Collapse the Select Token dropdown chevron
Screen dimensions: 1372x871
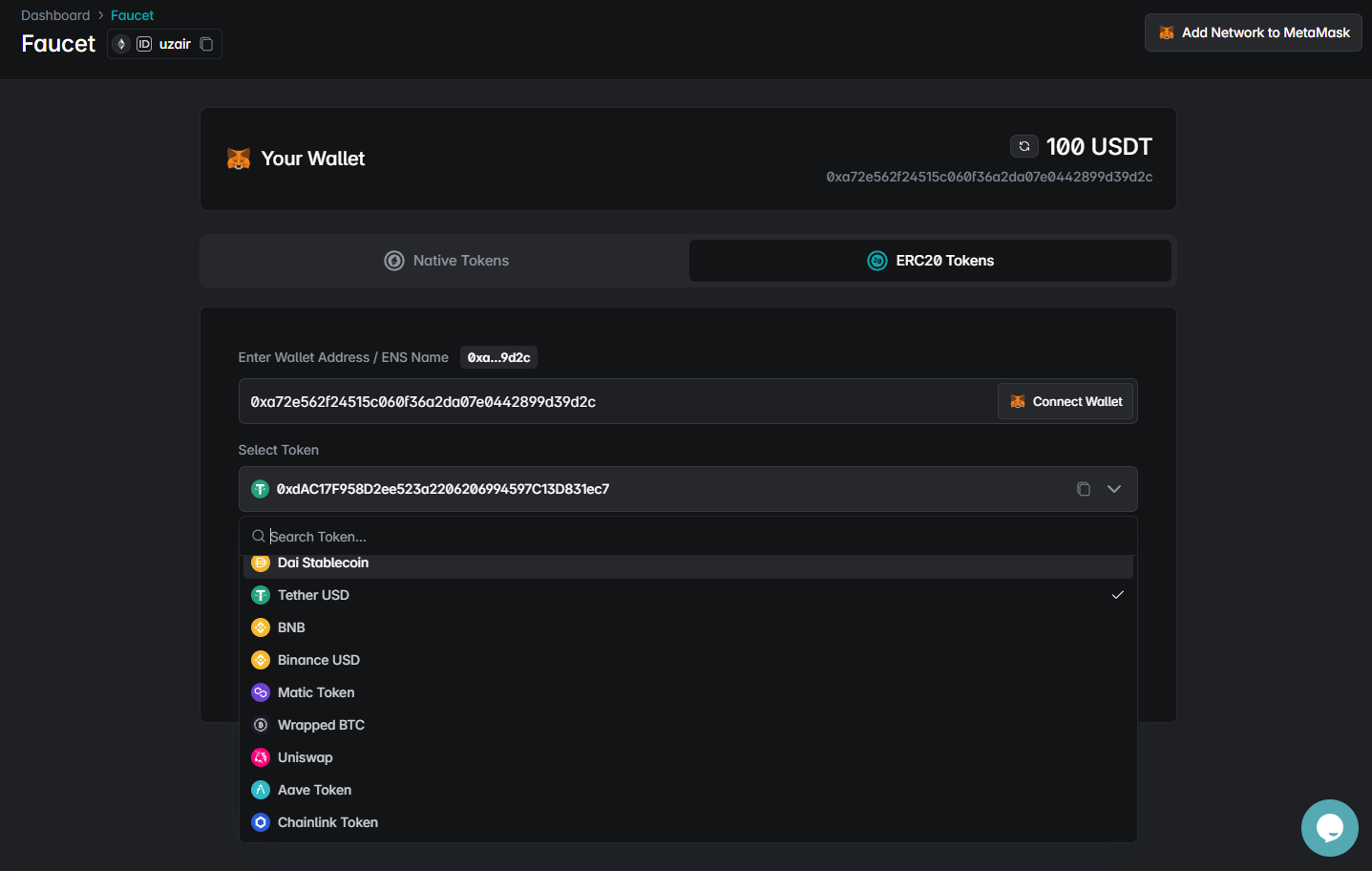(1113, 489)
